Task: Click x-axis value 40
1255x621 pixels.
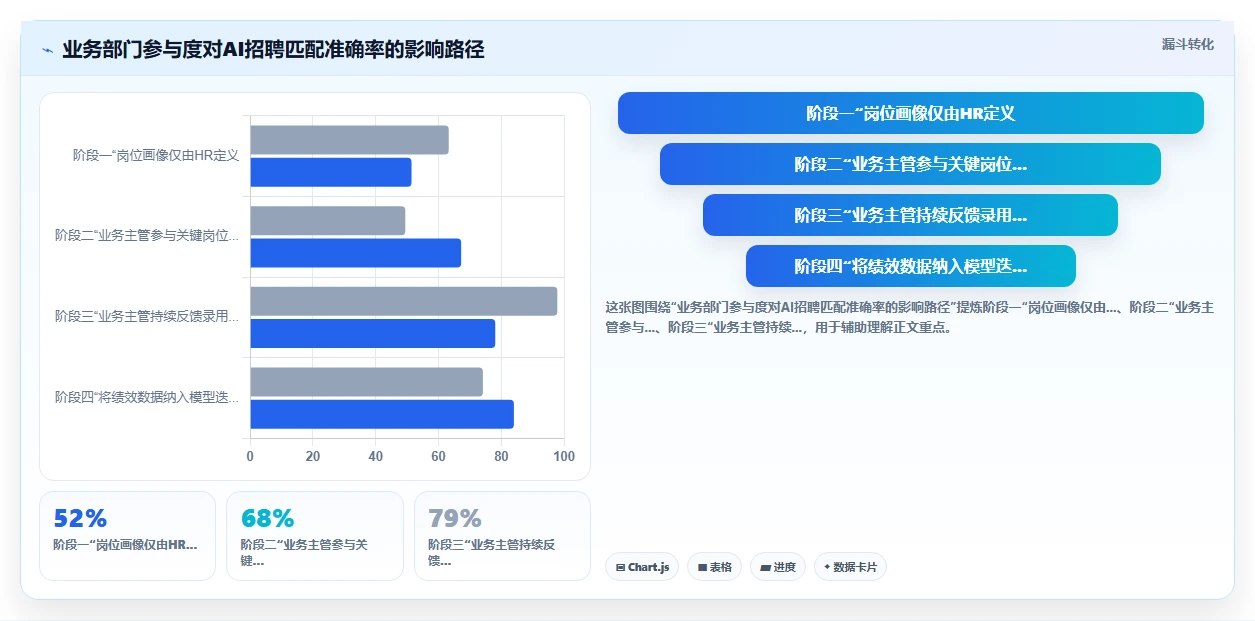Action: 376,456
